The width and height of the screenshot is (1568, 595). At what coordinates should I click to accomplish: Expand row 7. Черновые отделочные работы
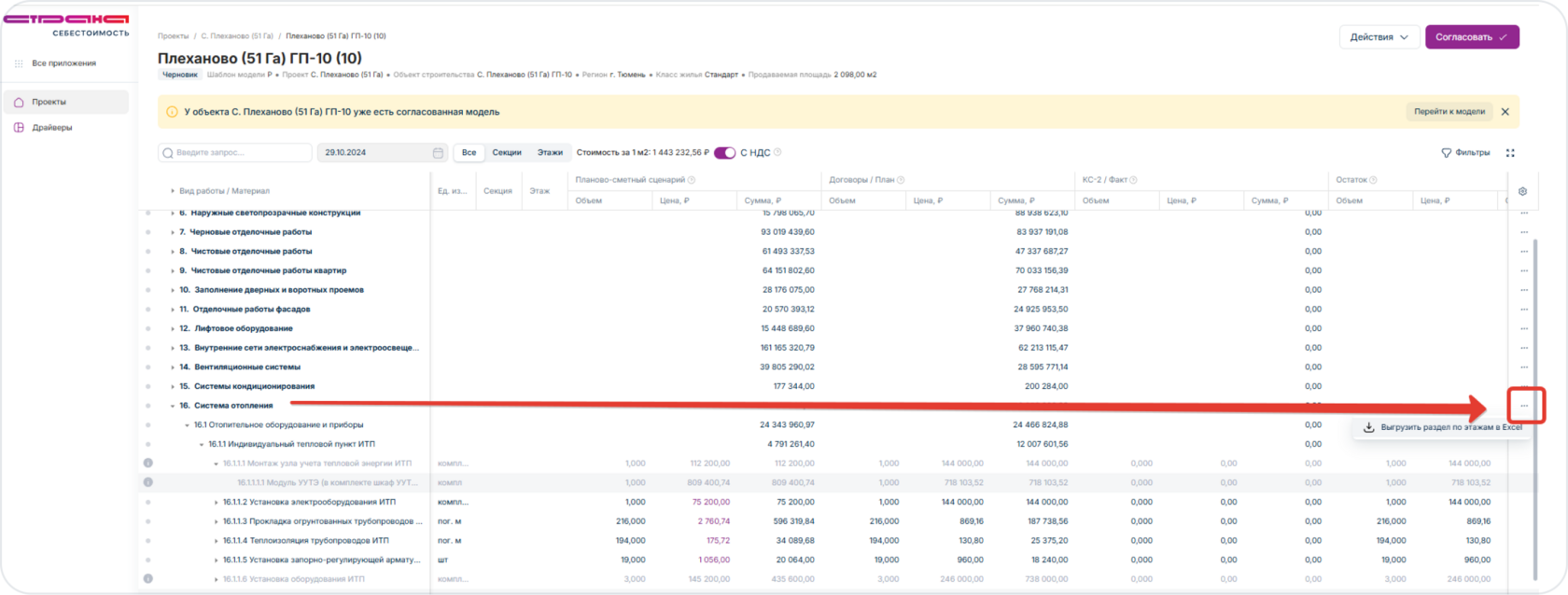173,232
